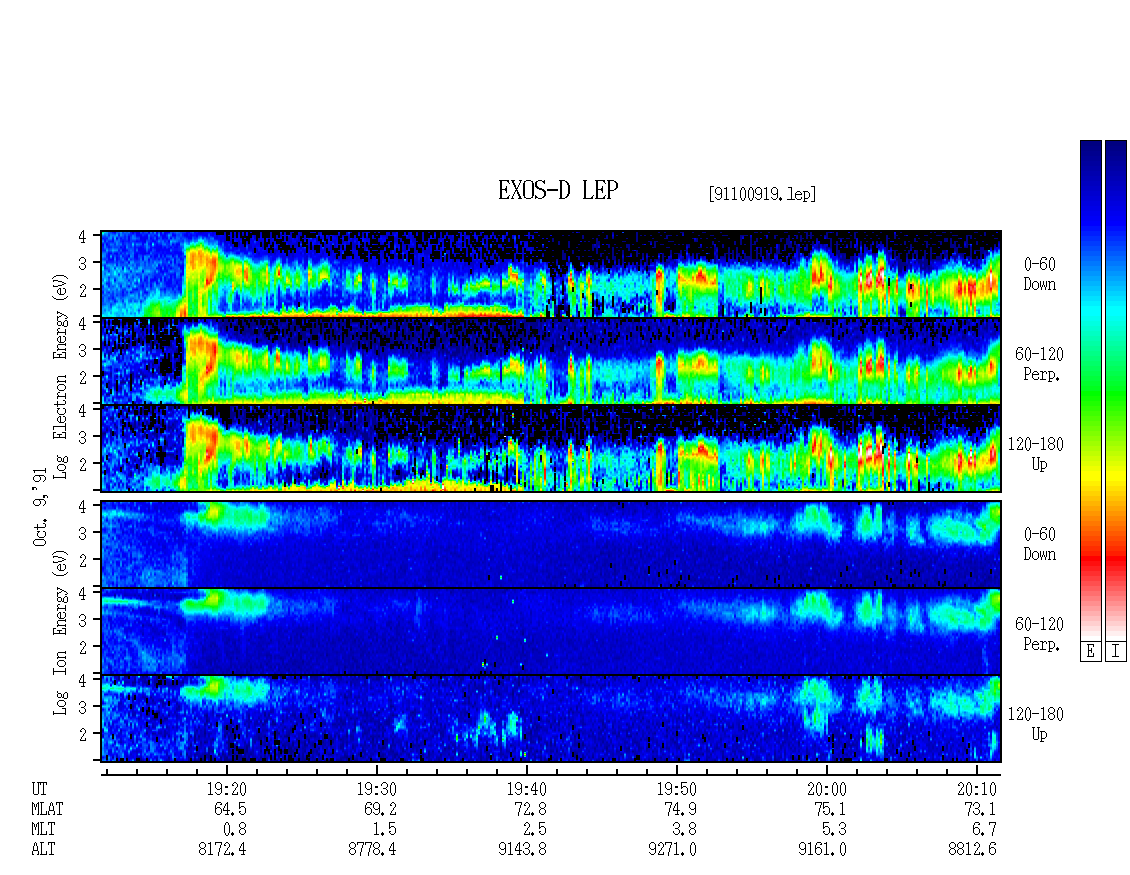
Task: Click the EXOS-D LEP plot title
Action: point(558,191)
